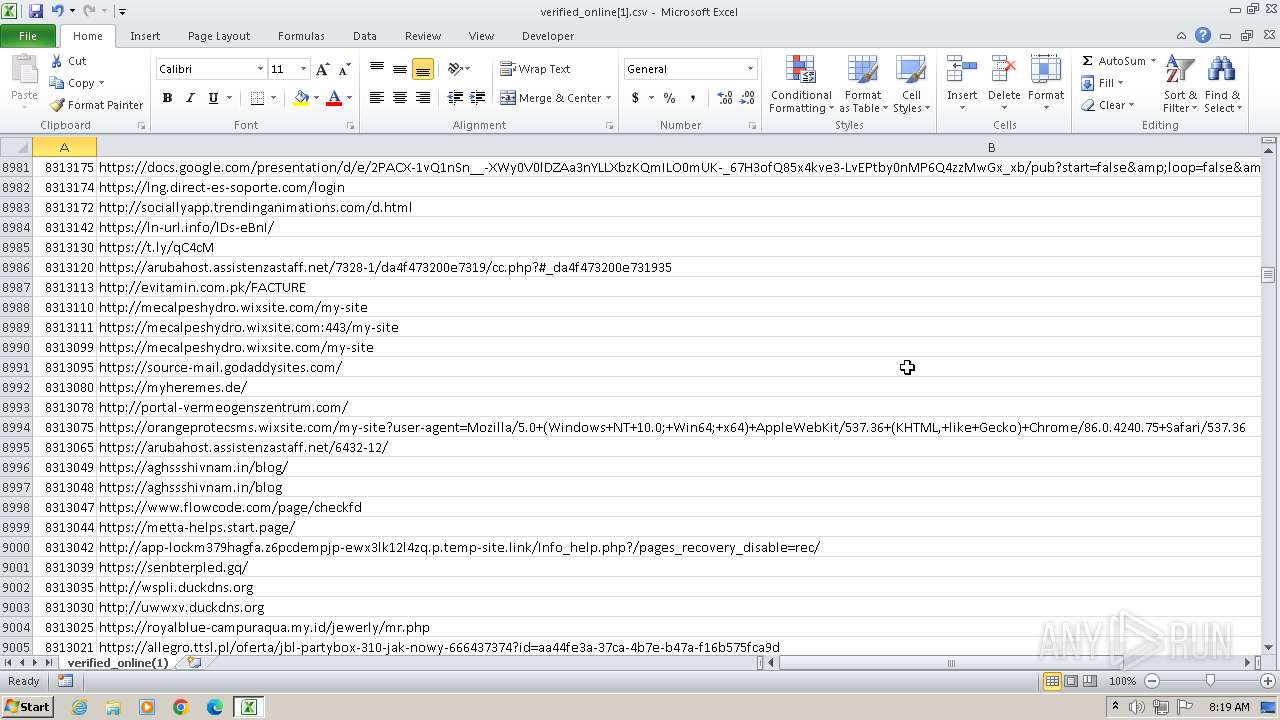
Task: Toggle Bold formatting
Action: 167,98
